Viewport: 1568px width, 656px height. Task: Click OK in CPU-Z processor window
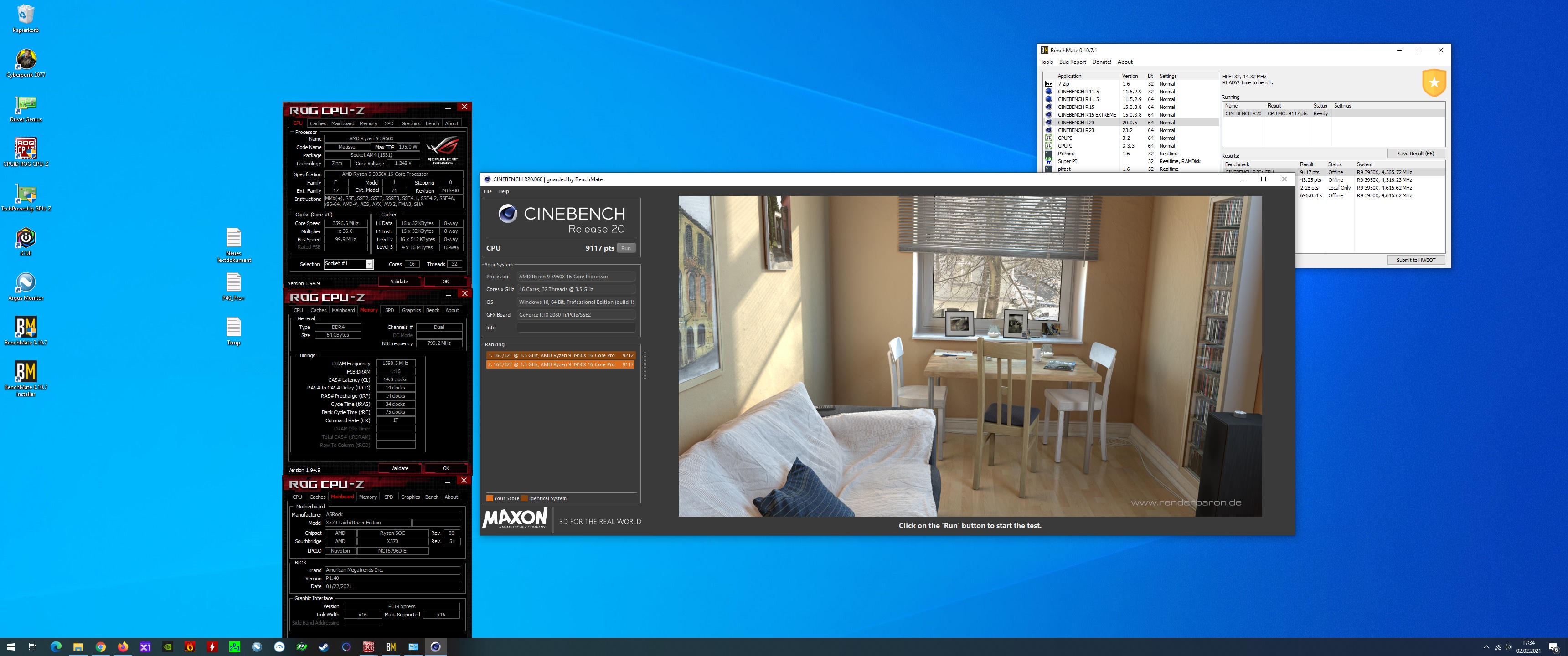click(445, 282)
